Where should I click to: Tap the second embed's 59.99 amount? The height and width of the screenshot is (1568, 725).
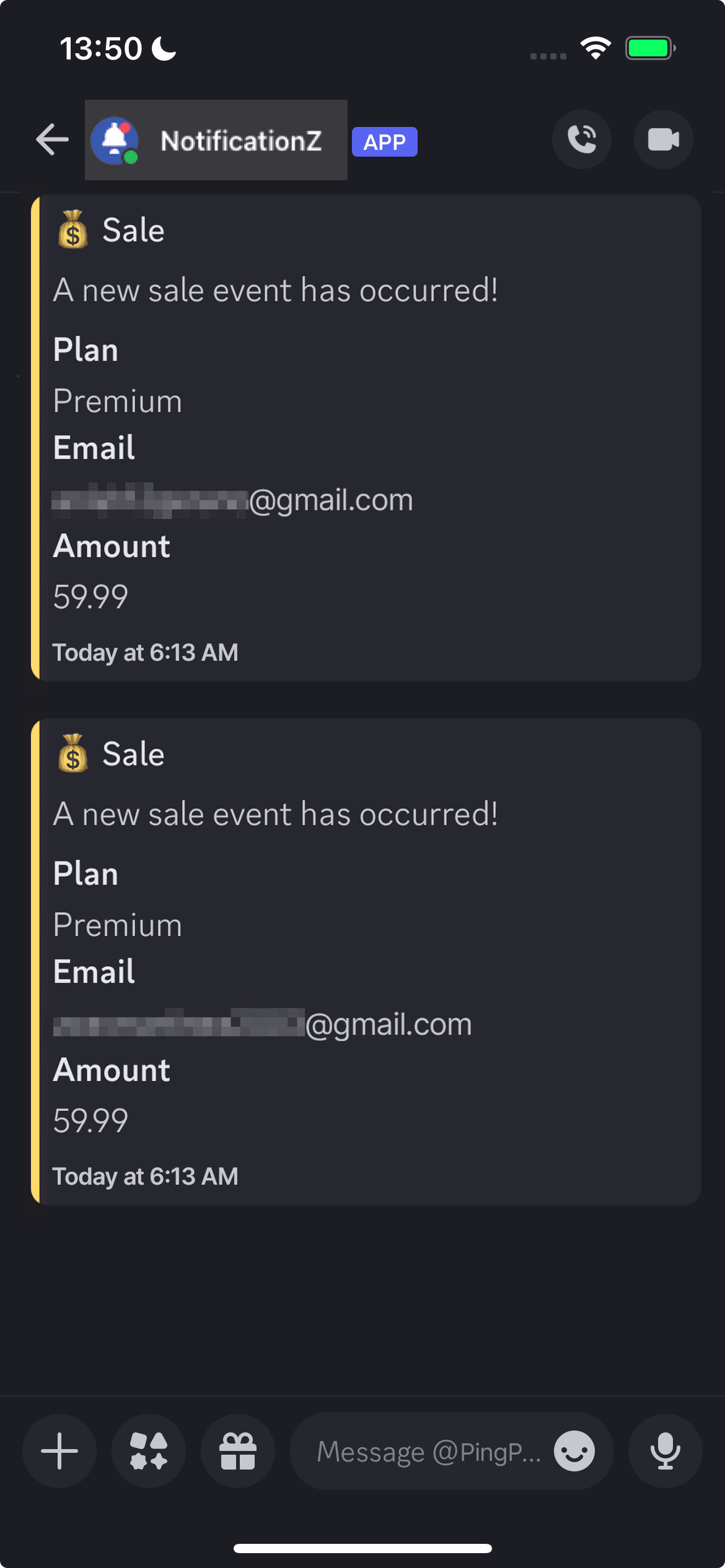[90, 1121]
